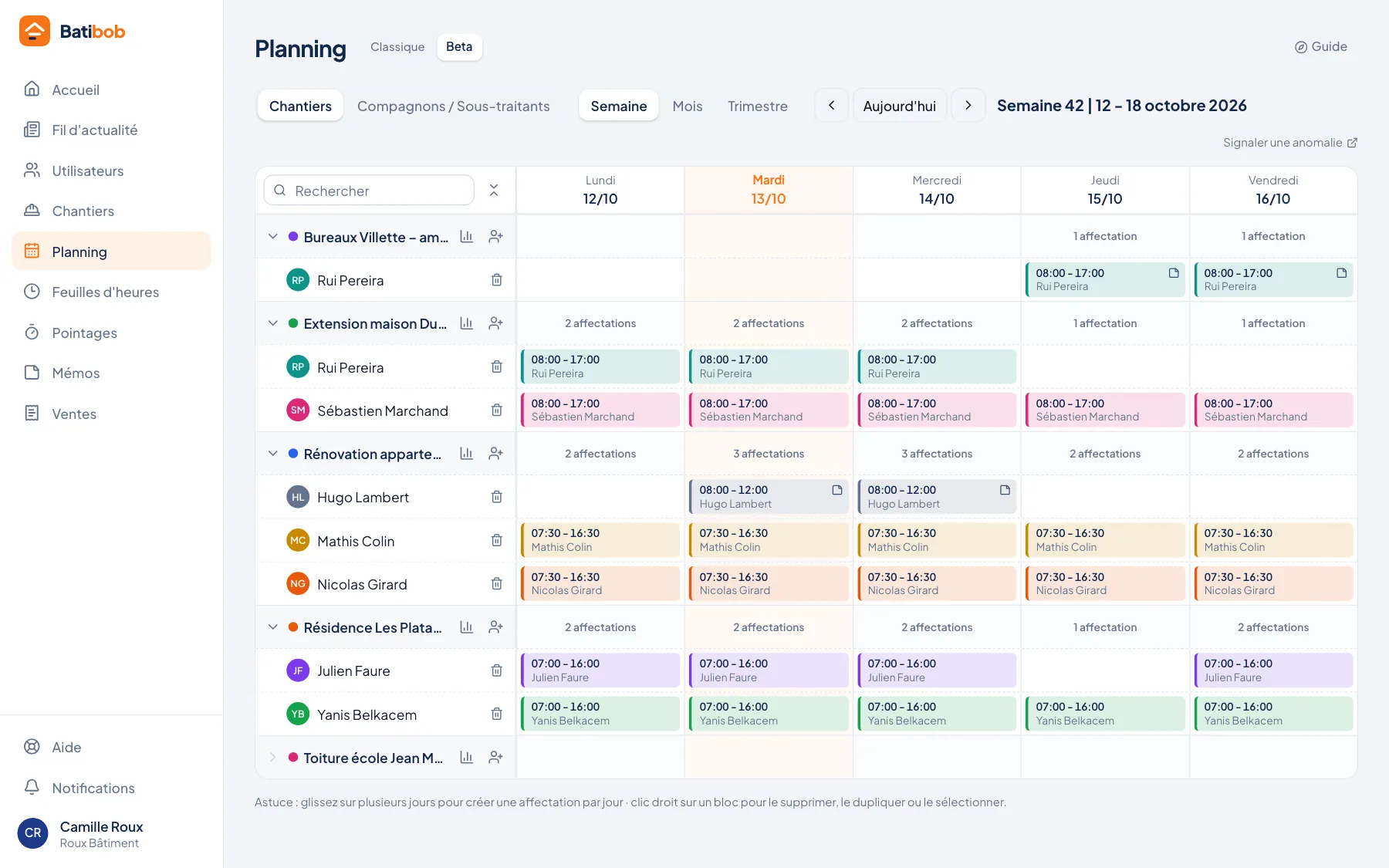This screenshot has width=1389, height=868.
Task: Select Sébastien Marchand Vendredi 08:00 - 17:00 block
Action: [1273, 410]
